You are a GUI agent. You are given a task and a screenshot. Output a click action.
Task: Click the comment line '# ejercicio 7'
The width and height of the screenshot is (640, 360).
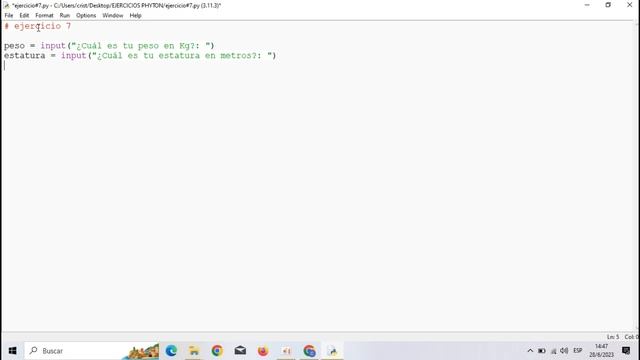click(38, 26)
